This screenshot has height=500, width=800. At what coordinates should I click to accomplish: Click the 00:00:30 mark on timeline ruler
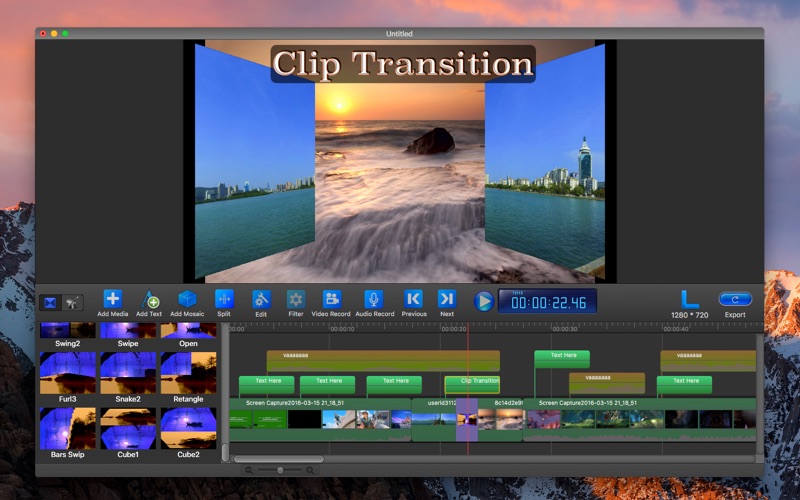point(565,329)
